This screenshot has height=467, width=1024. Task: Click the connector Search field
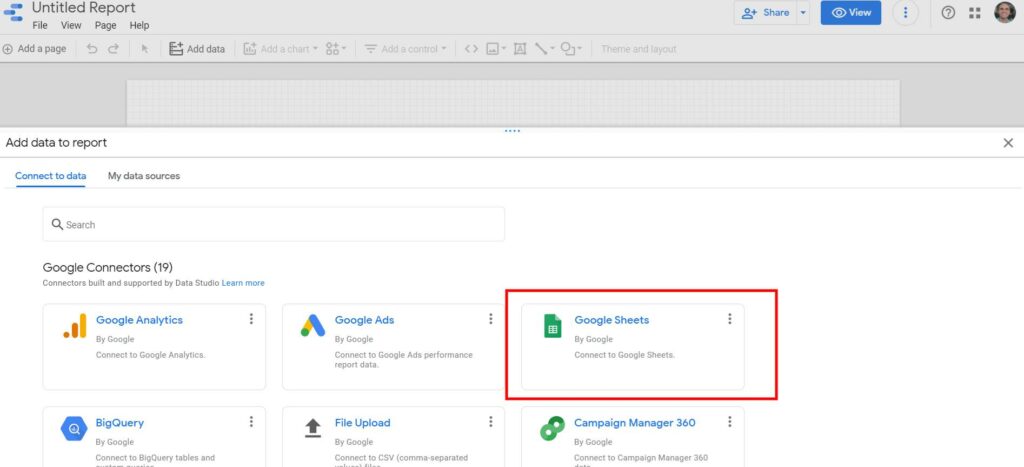[274, 224]
